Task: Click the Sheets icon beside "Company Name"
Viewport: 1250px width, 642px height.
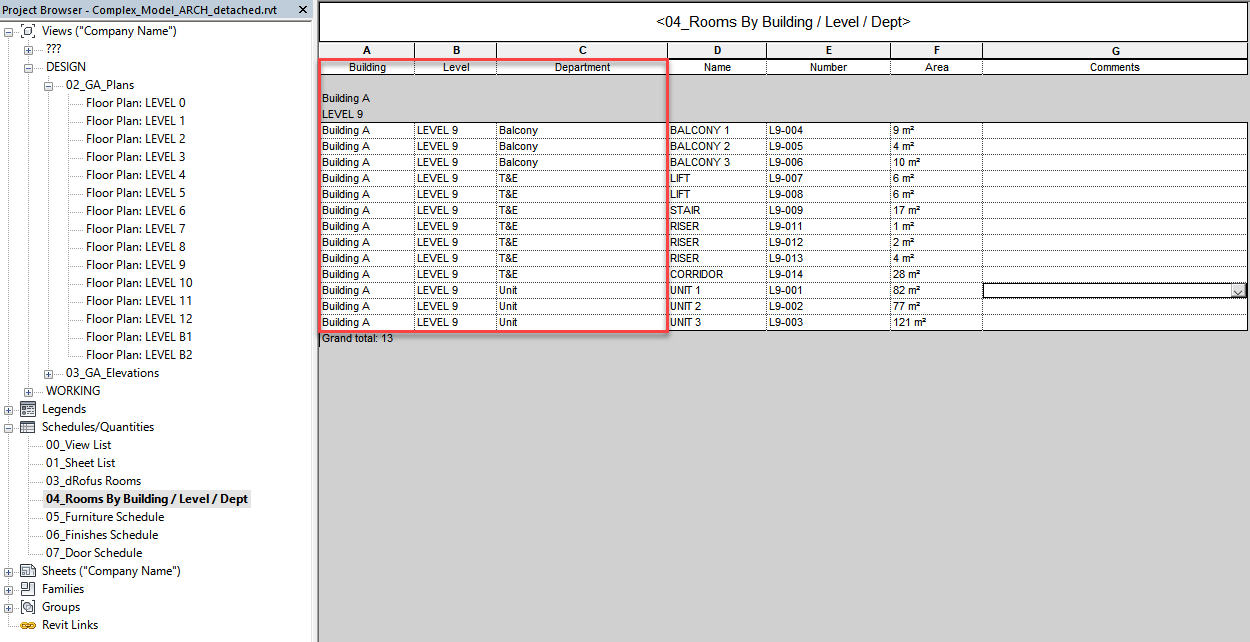Action: click(x=28, y=571)
